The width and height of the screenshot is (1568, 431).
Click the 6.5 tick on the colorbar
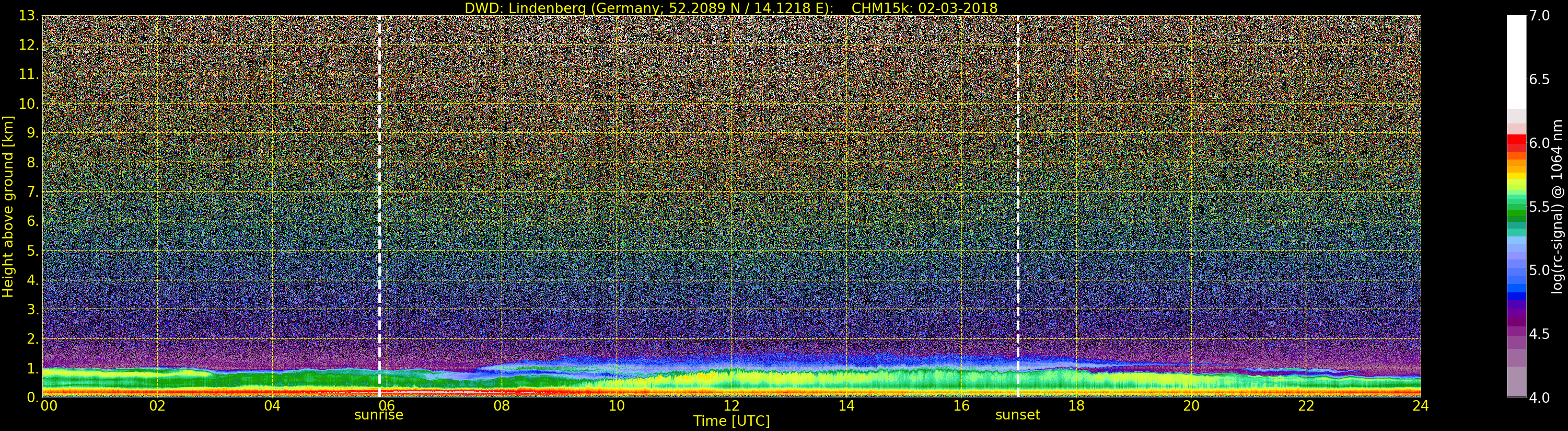coord(1539,80)
